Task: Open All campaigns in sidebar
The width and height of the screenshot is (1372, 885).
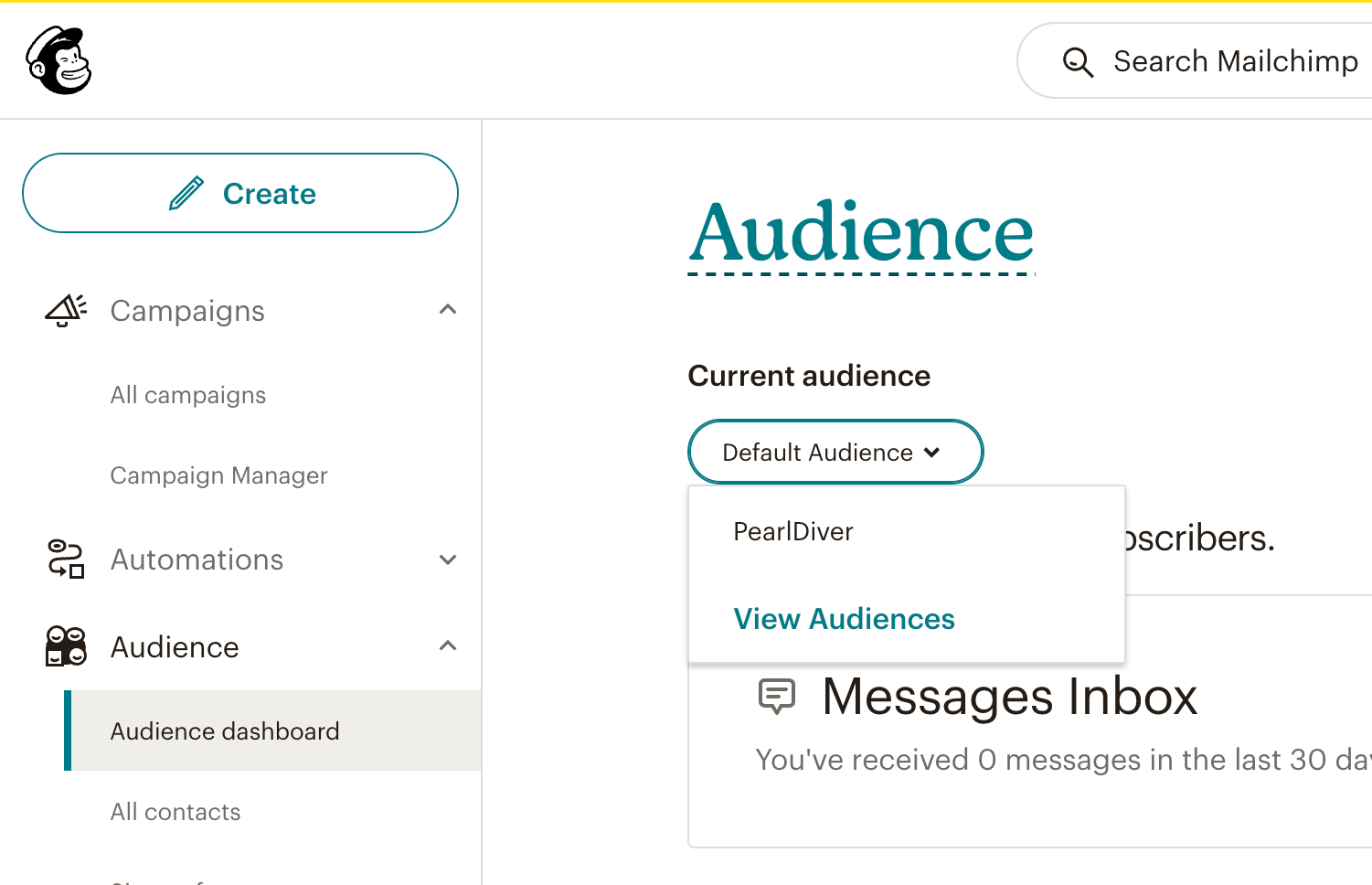Action: [x=188, y=395]
